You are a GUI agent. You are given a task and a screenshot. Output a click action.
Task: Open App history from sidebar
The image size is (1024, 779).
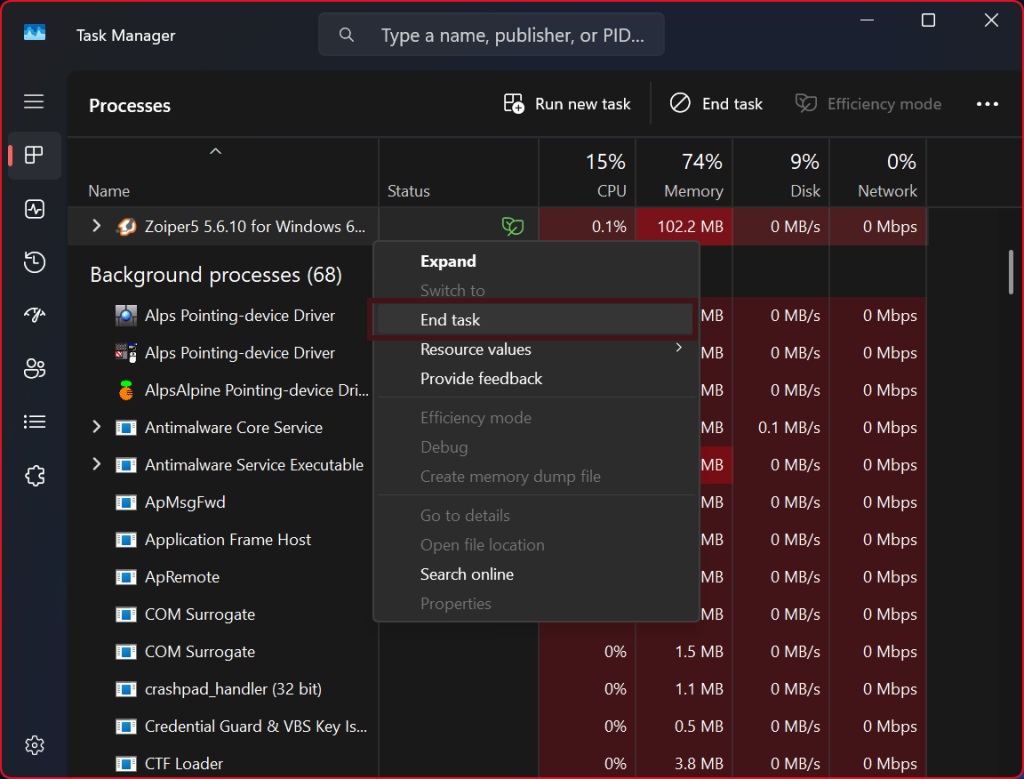(34, 263)
